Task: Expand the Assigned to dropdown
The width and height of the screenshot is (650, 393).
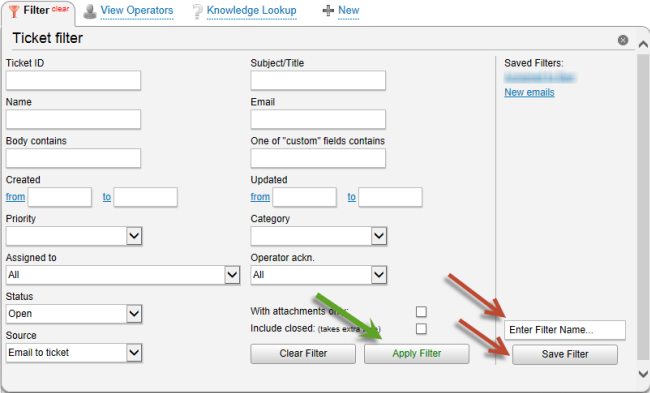Action: point(232,274)
